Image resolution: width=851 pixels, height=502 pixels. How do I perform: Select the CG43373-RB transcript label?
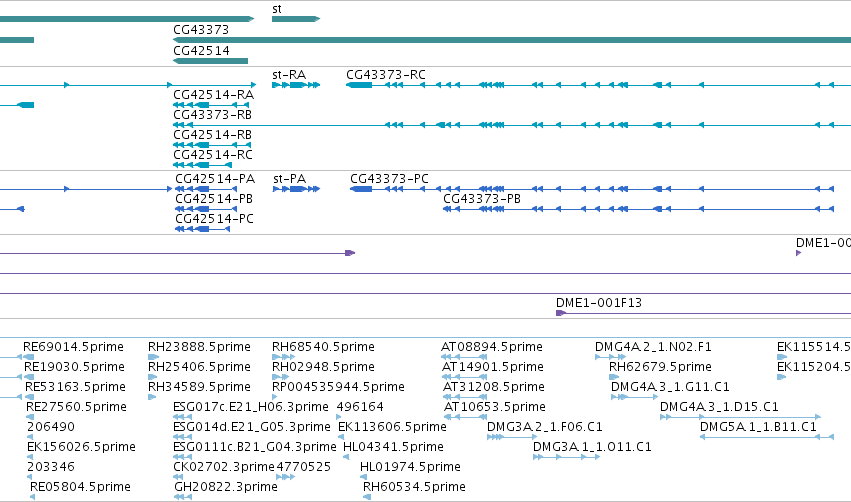tap(212, 115)
